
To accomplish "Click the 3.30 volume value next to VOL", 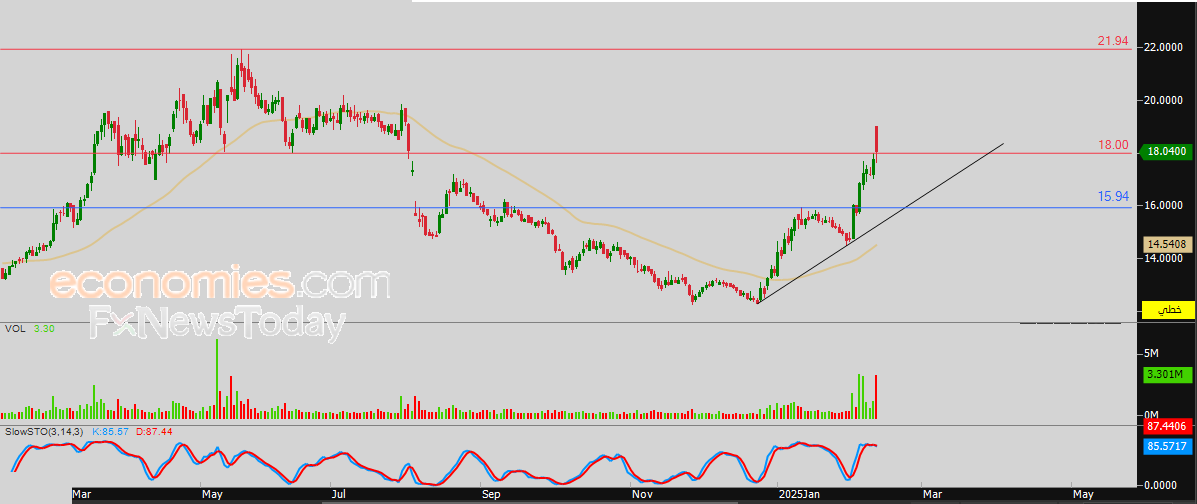I will point(44,328).
